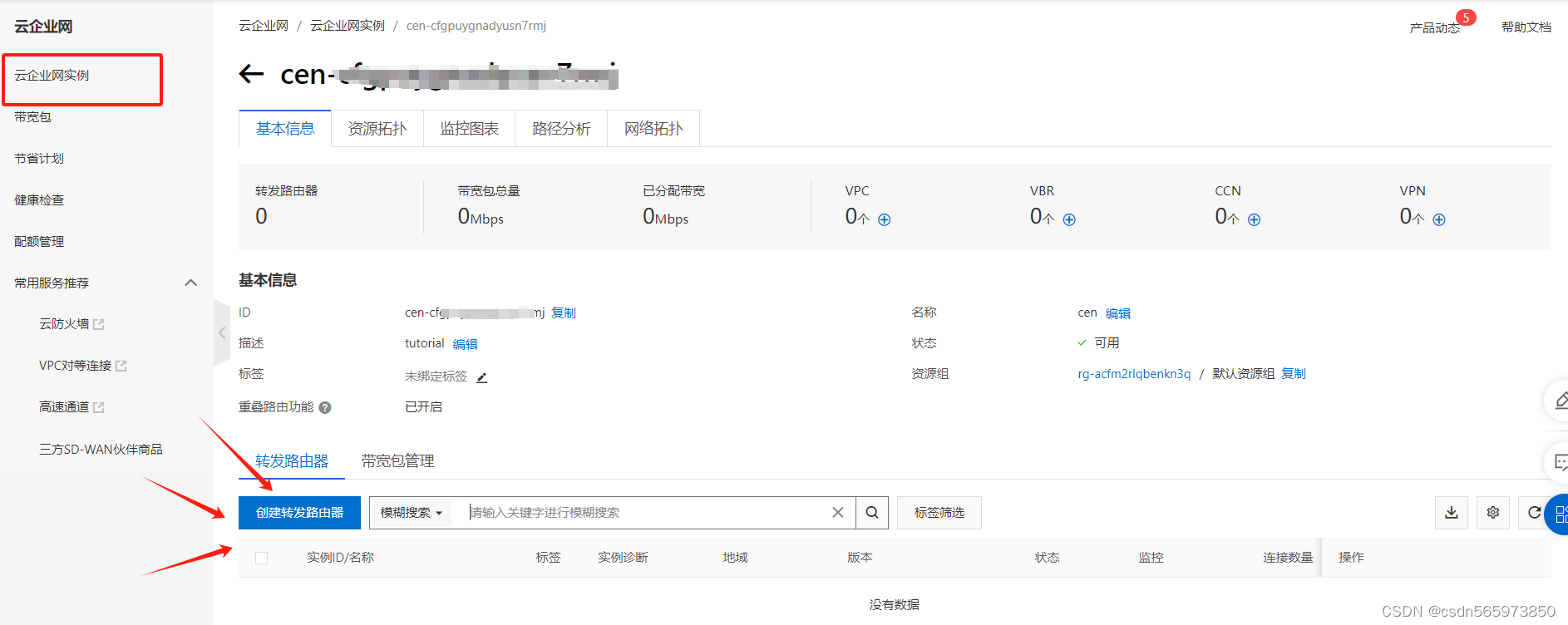The height and width of the screenshot is (625, 1568).
Task: Open external link icon beside 高速通道
Action: (x=99, y=407)
